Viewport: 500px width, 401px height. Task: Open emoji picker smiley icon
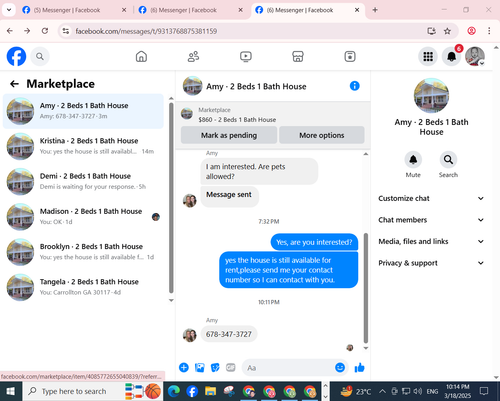[x=340, y=367]
